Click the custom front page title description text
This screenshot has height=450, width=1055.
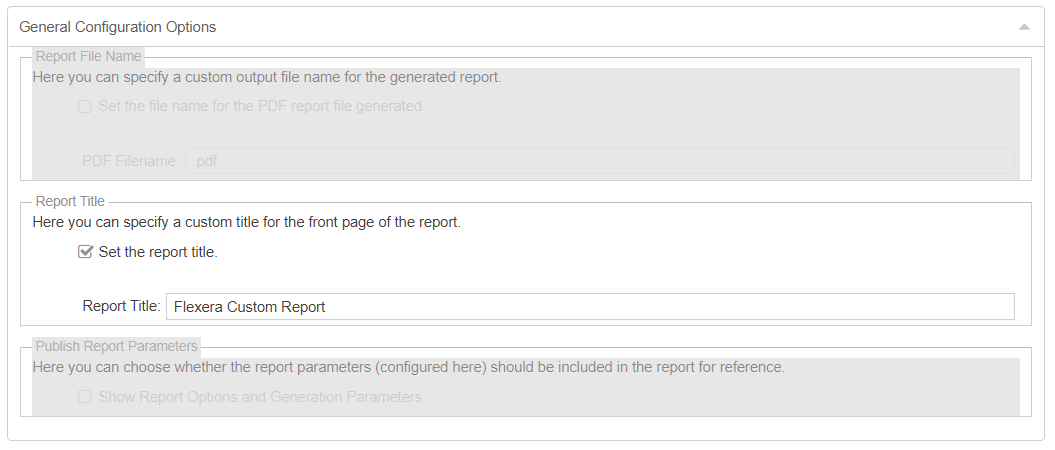point(247,222)
